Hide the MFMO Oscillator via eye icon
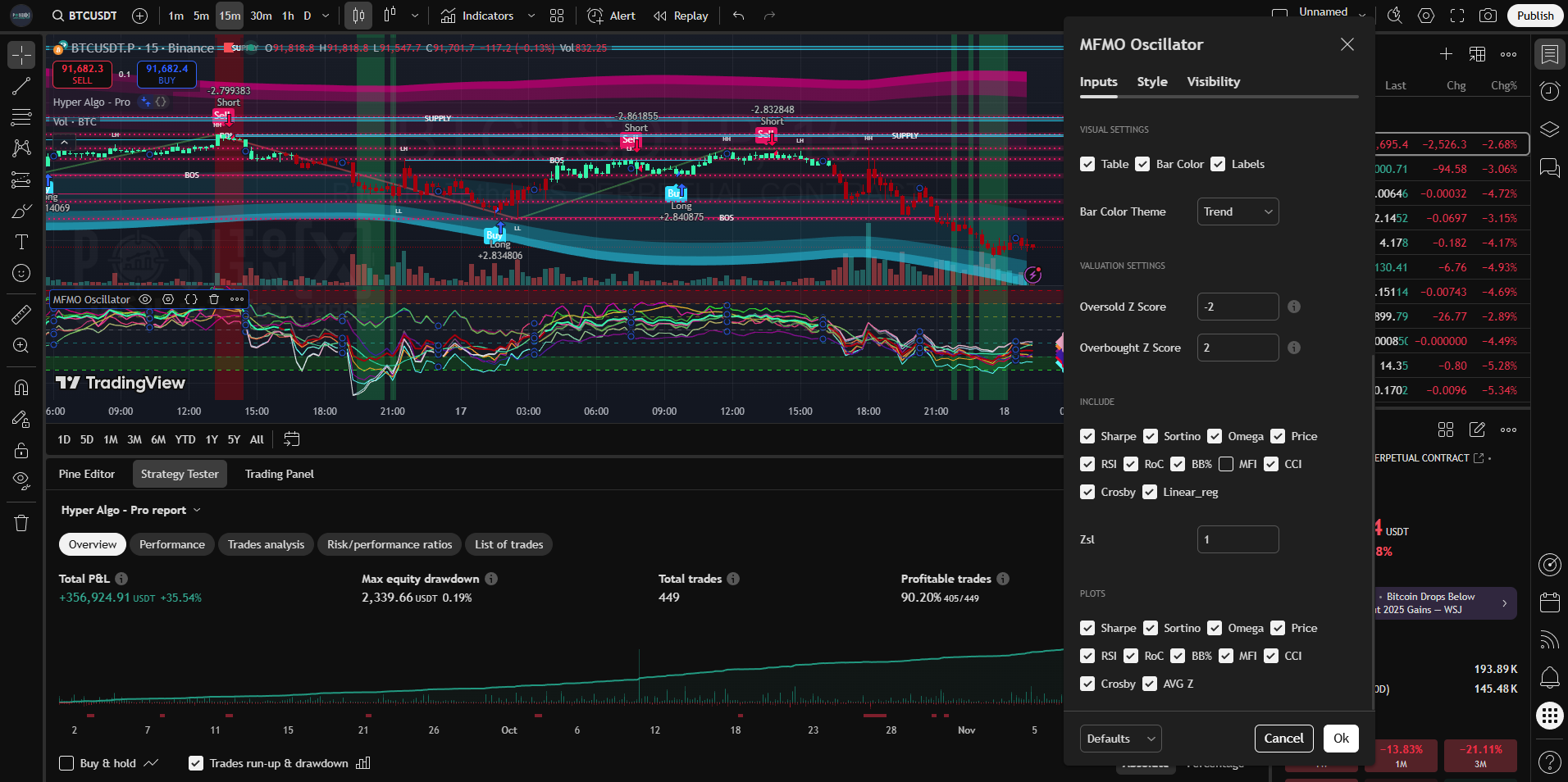 point(145,299)
